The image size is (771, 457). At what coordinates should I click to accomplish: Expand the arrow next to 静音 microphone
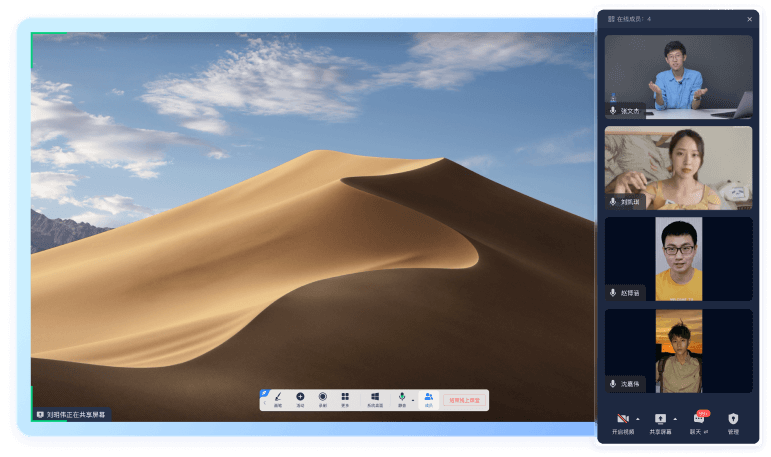413,400
